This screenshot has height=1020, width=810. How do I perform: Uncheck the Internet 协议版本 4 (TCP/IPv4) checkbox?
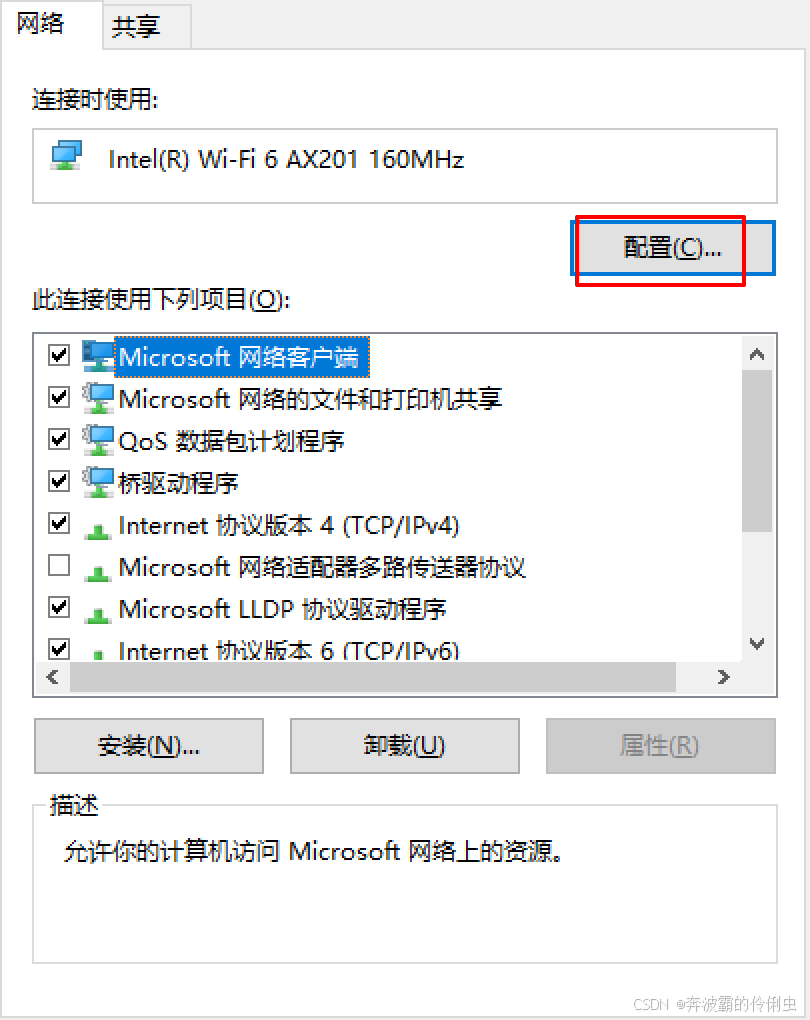point(59,523)
